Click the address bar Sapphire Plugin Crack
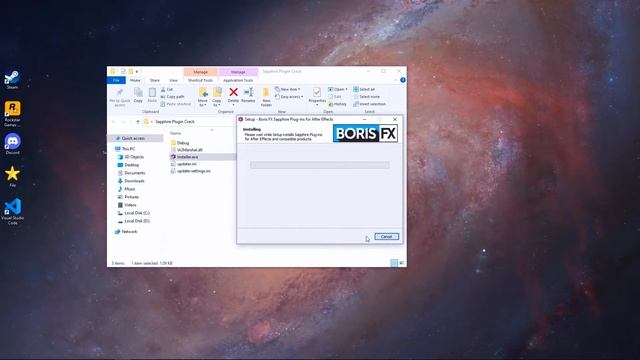The height and width of the screenshot is (360, 640). (175, 122)
